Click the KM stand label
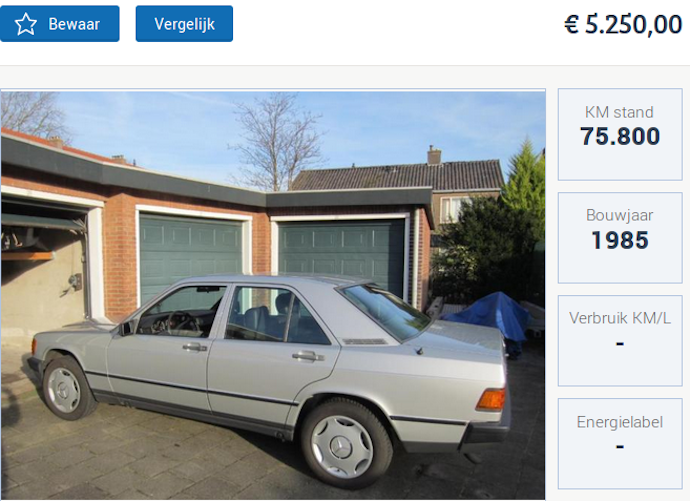The width and height of the screenshot is (690, 501). click(619, 112)
